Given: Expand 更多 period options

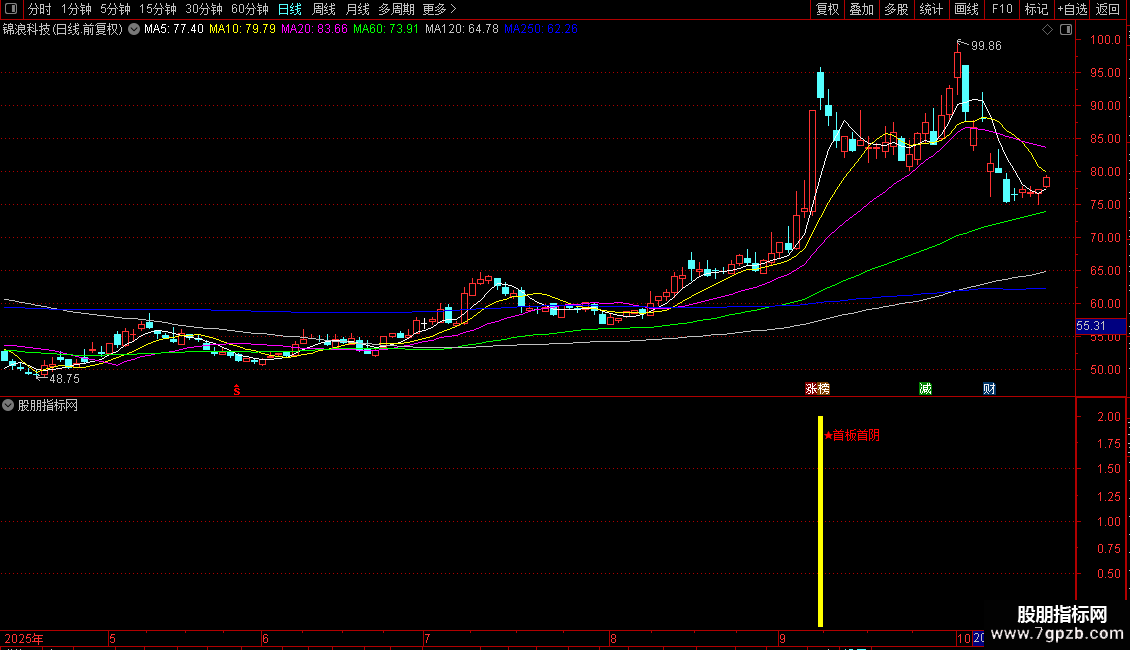Looking at the screenshot, I should 439,9.
